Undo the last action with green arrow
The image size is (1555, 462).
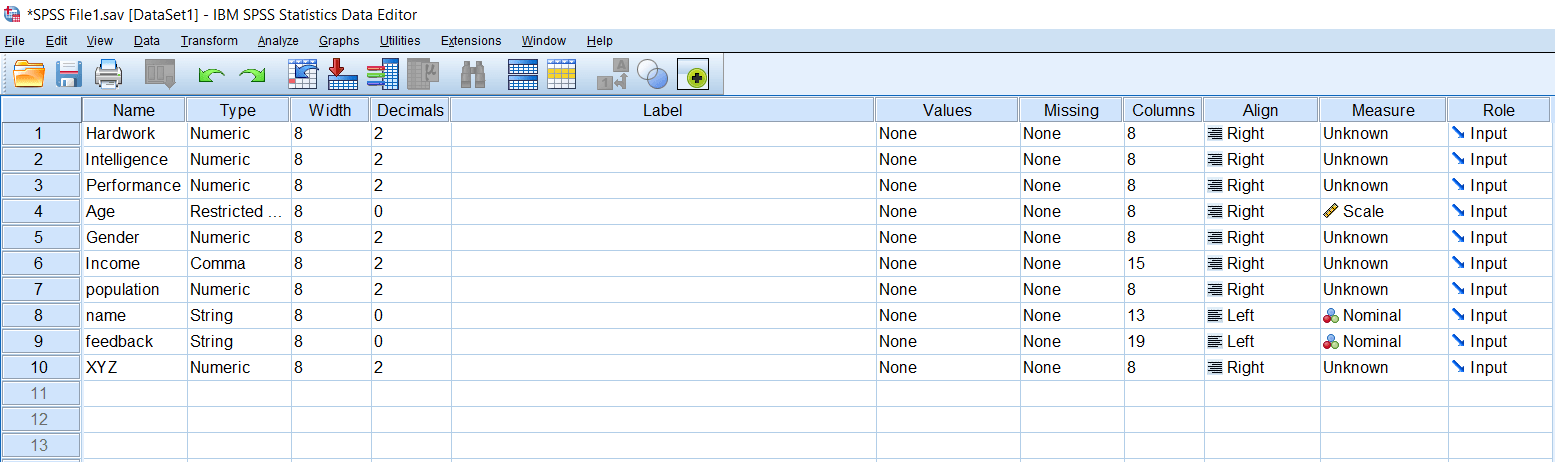point(211,75)
